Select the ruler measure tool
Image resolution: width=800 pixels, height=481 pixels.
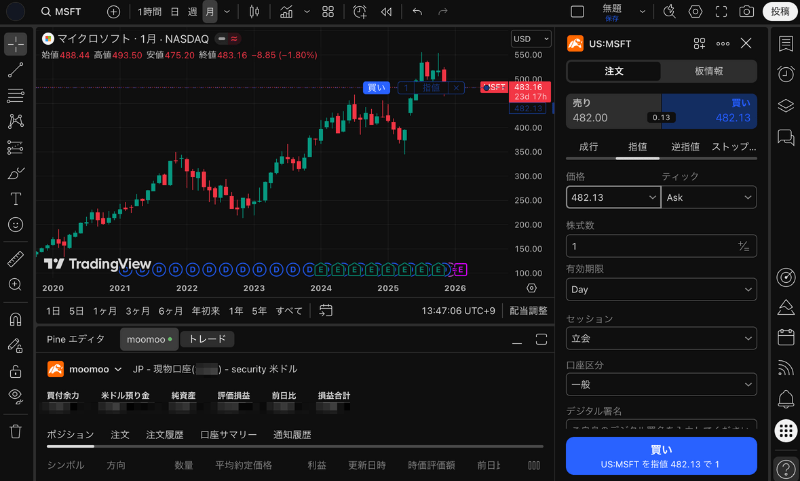[16, 259]
